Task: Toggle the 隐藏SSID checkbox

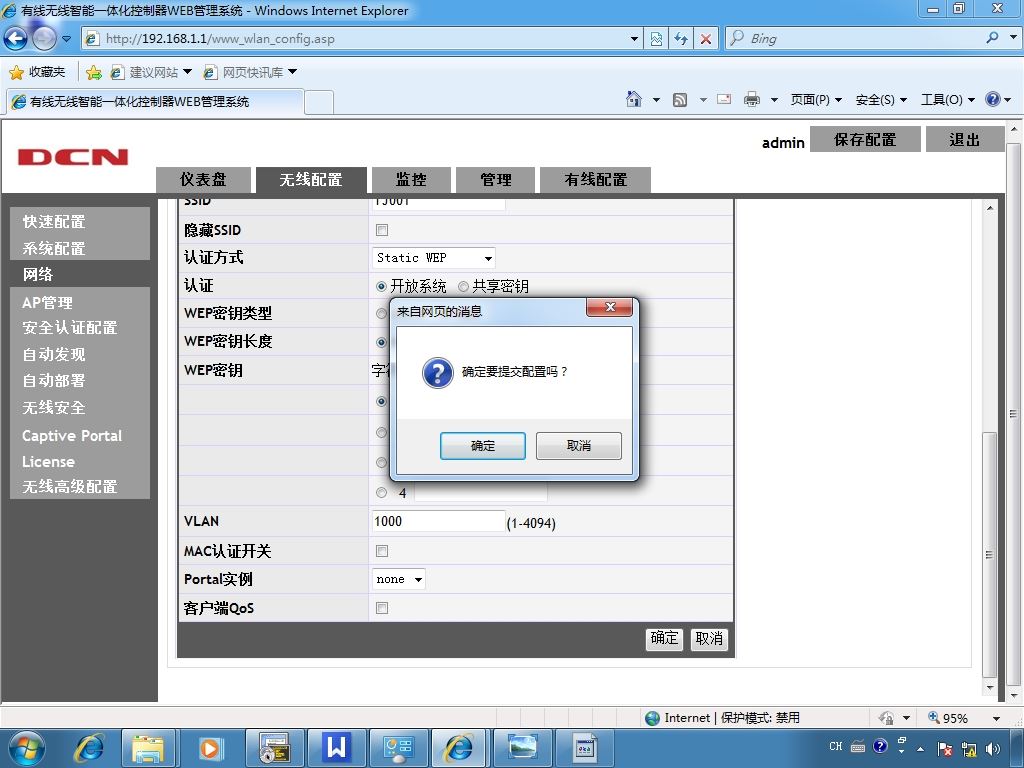Action: 382,230
